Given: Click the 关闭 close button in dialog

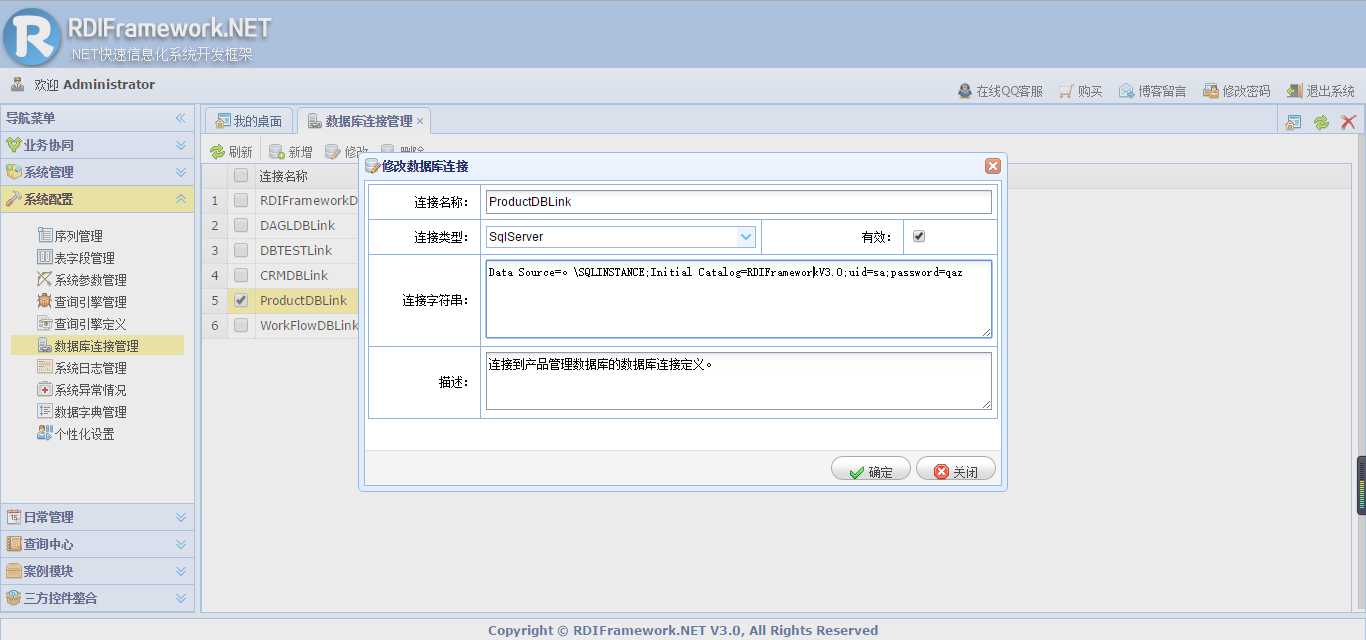Looking at the screenshot, I should tap(956, 469).
